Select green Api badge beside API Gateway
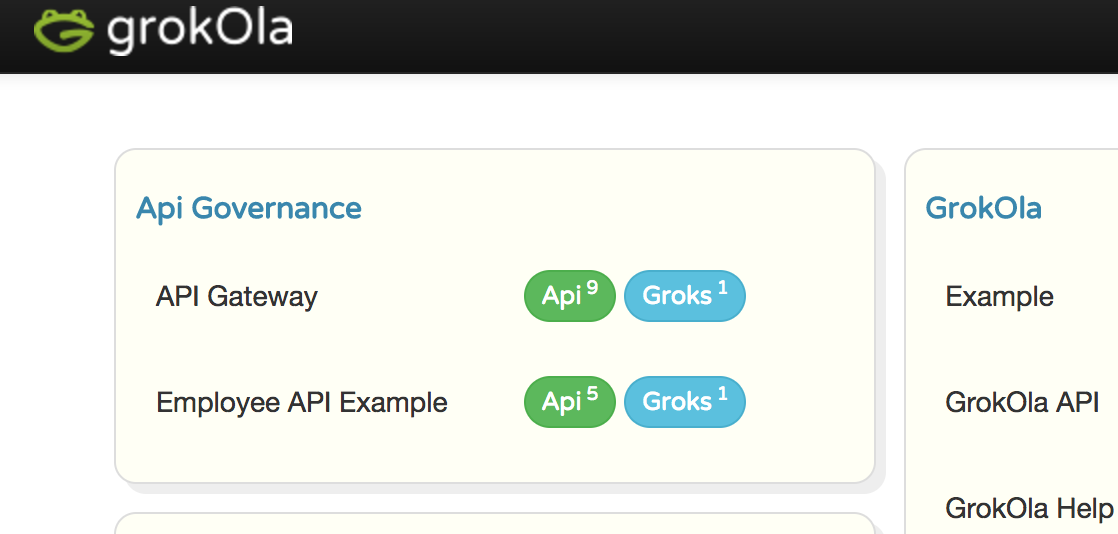The width and height of the screenshot is (1118, 534). tap(570, 296)
